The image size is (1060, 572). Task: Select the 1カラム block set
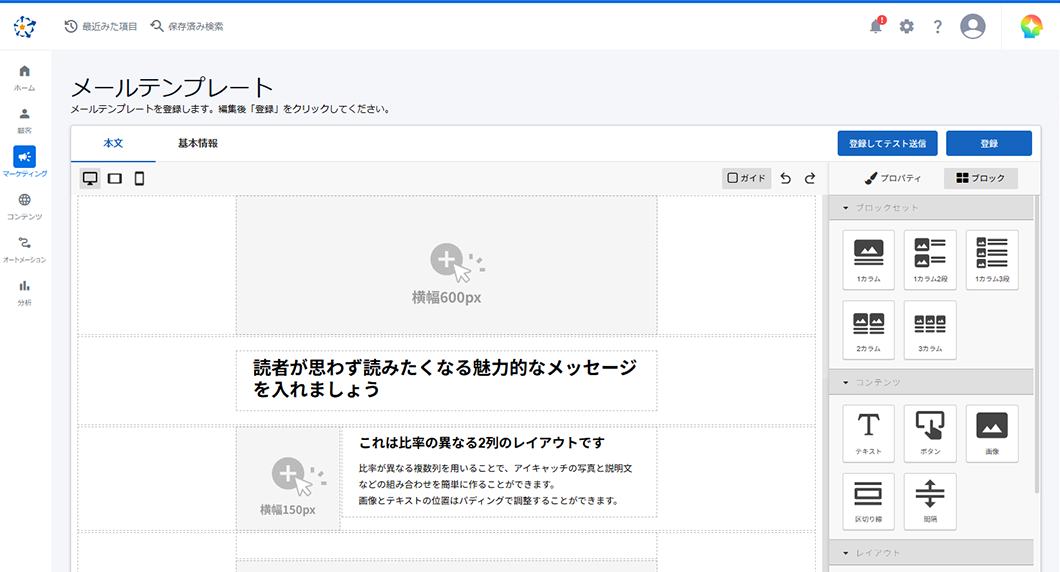[x=869, y=260]
